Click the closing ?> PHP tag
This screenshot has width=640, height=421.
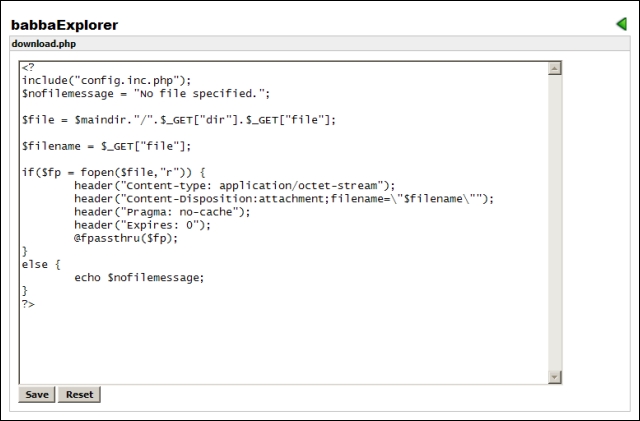tap(28, 303)
